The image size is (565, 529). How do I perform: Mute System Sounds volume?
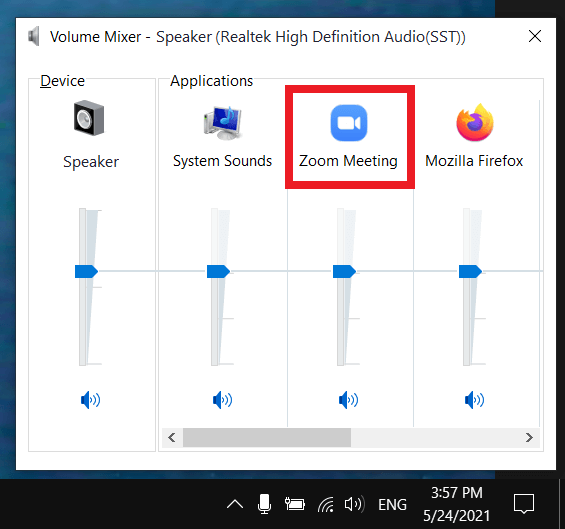[x=222, y=400]
